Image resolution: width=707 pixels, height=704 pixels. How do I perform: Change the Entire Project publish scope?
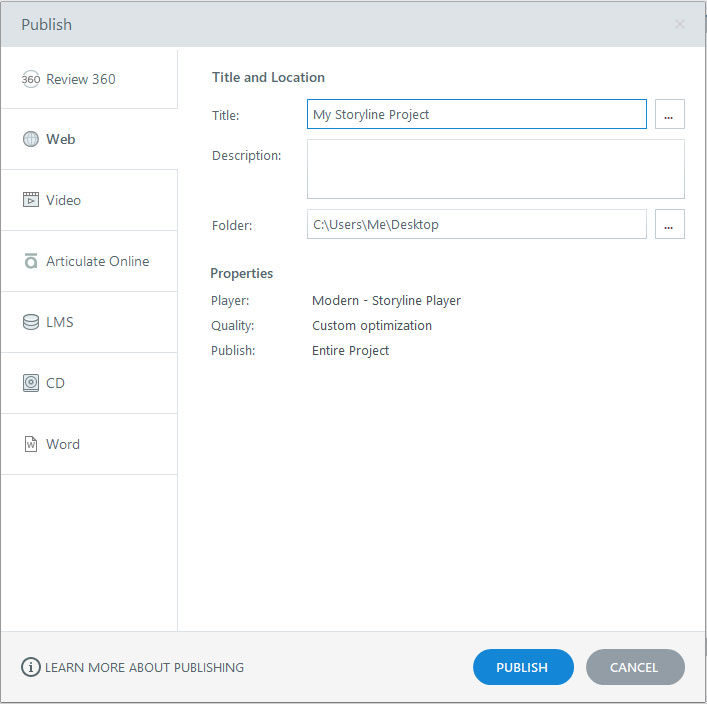point(350,350)
